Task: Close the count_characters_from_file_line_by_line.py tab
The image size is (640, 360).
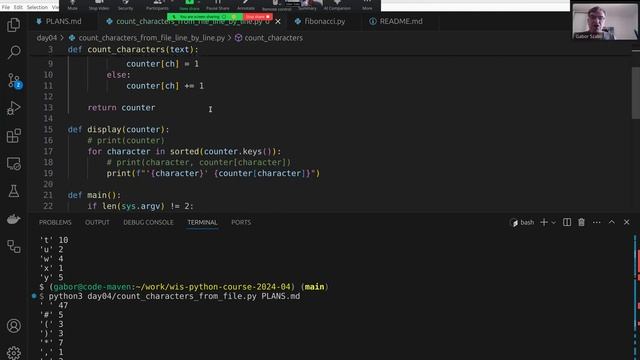Action: (x=278, y=22)
